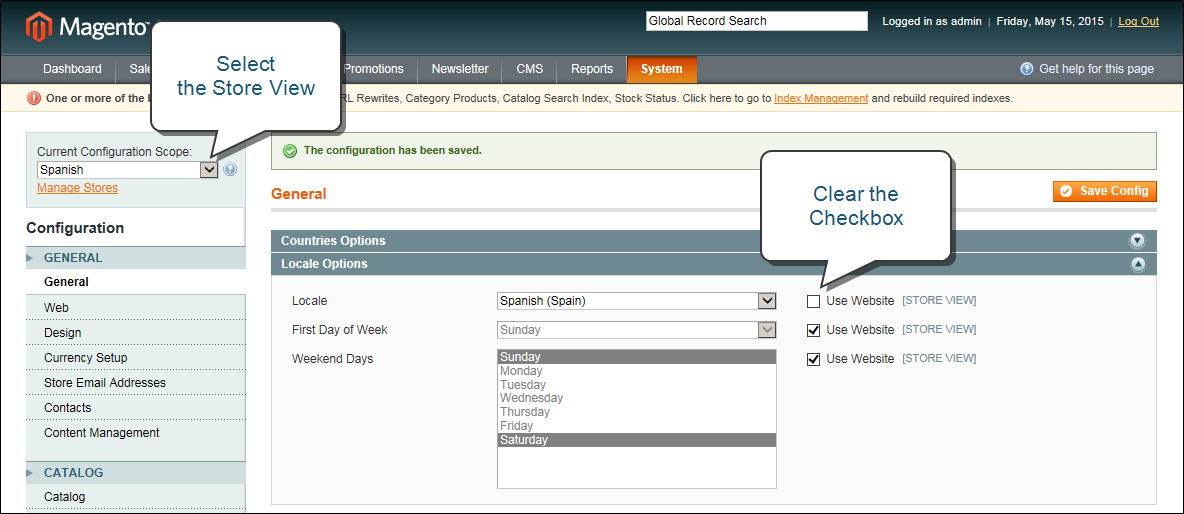This screenshot has width=1184, height=514.
Task: Open the Promotions menu
Action: coord(373,69)
